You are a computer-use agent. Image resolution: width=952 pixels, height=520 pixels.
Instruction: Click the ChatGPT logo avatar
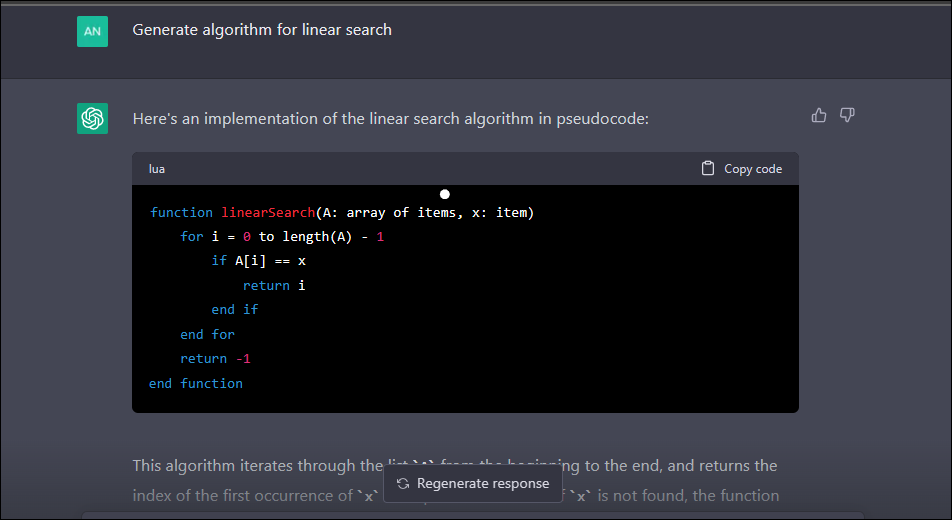(x=92, y=118)
